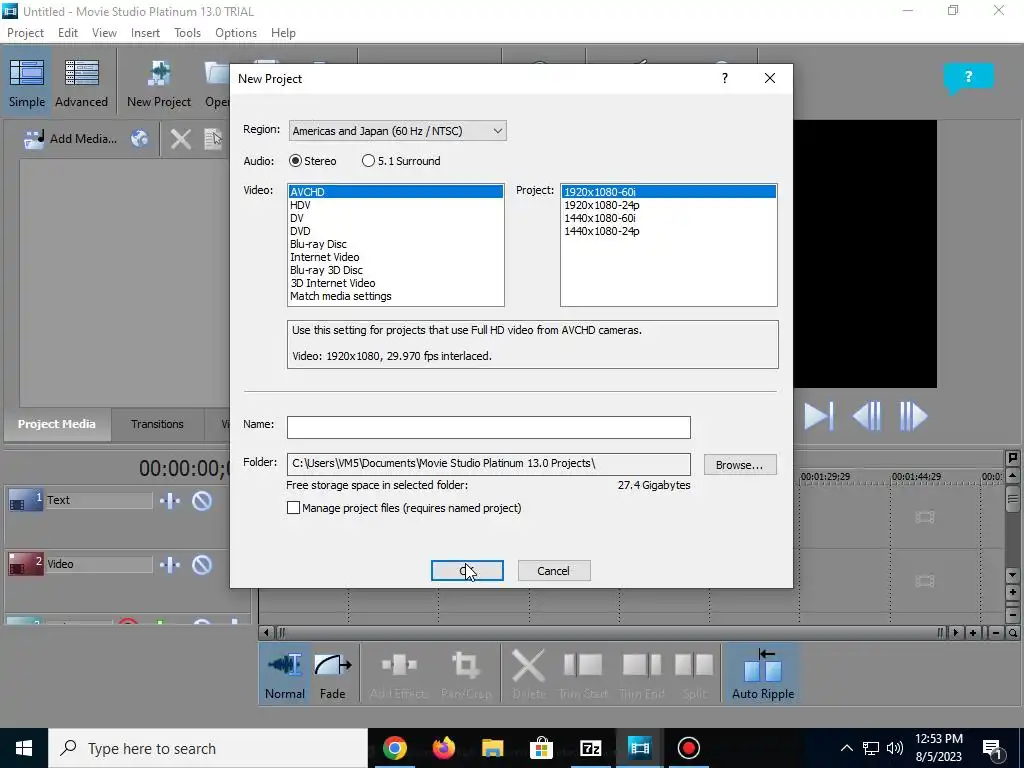The width and height of the screenshot is (1024, 768).
Task: Toggle Auto Ripple
Action: click(x=763, y=674)
